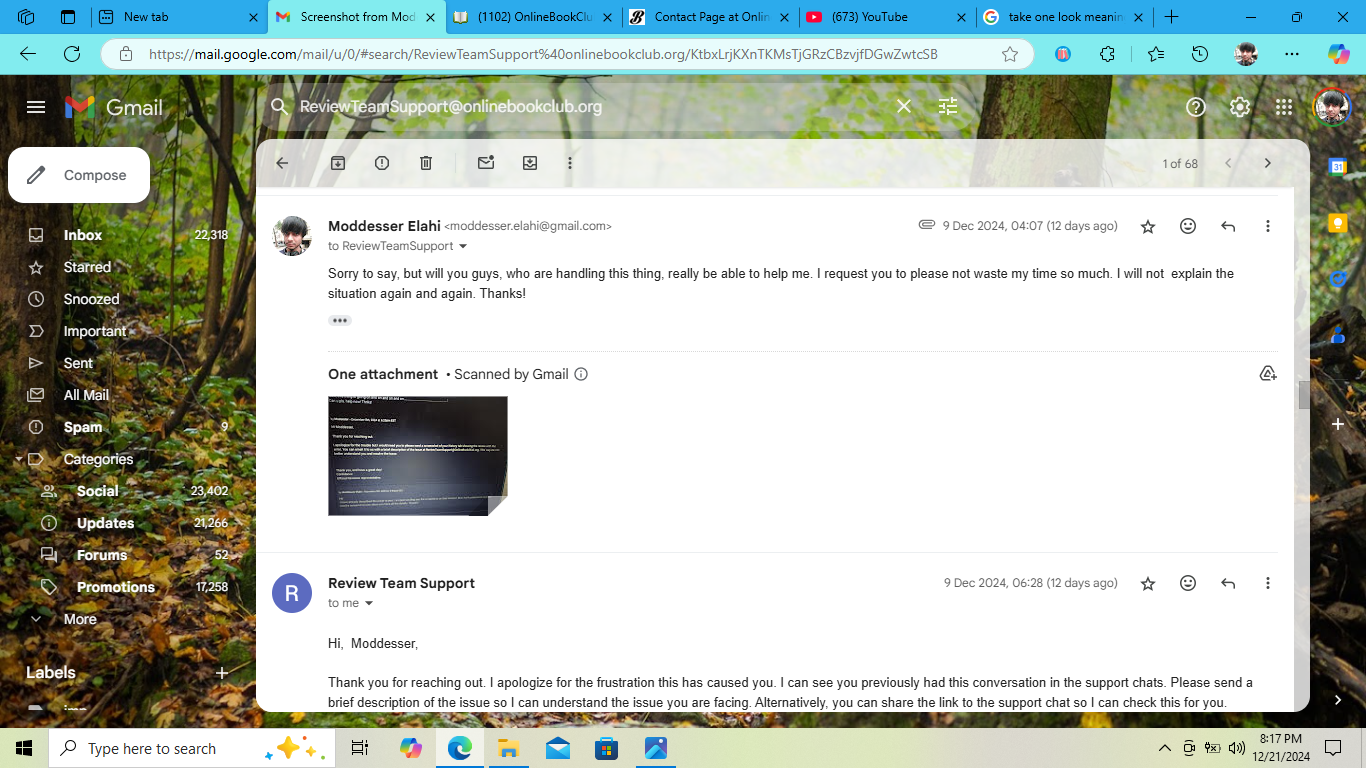Add attachment to Google Drive
The height and width of the screenshot is (768, 1366).
1268,374
